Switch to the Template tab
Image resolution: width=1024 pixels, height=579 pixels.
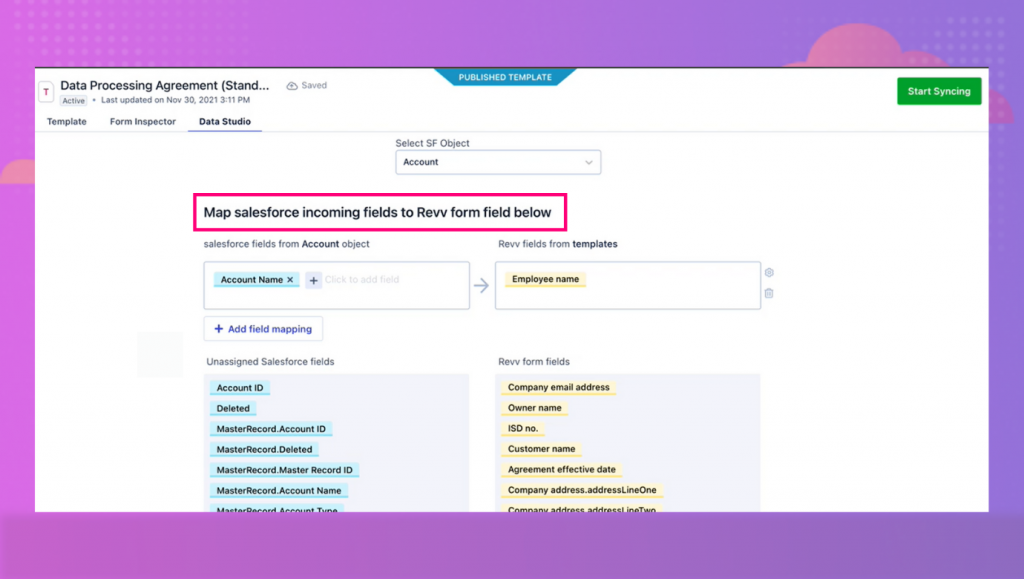click(67, 121)
